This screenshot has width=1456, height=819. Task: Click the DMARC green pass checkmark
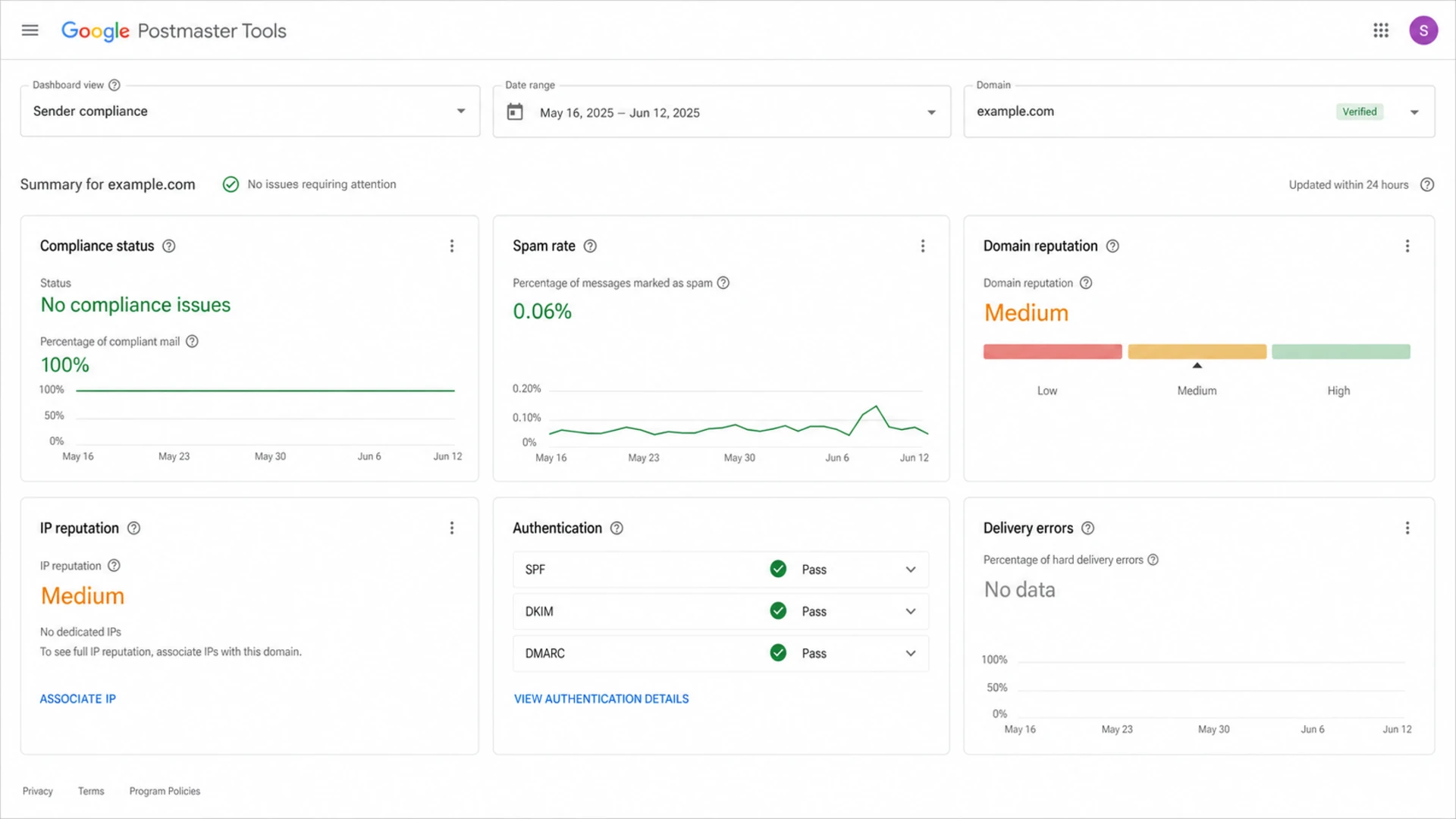pyautogui.click(x=778, y=652)
